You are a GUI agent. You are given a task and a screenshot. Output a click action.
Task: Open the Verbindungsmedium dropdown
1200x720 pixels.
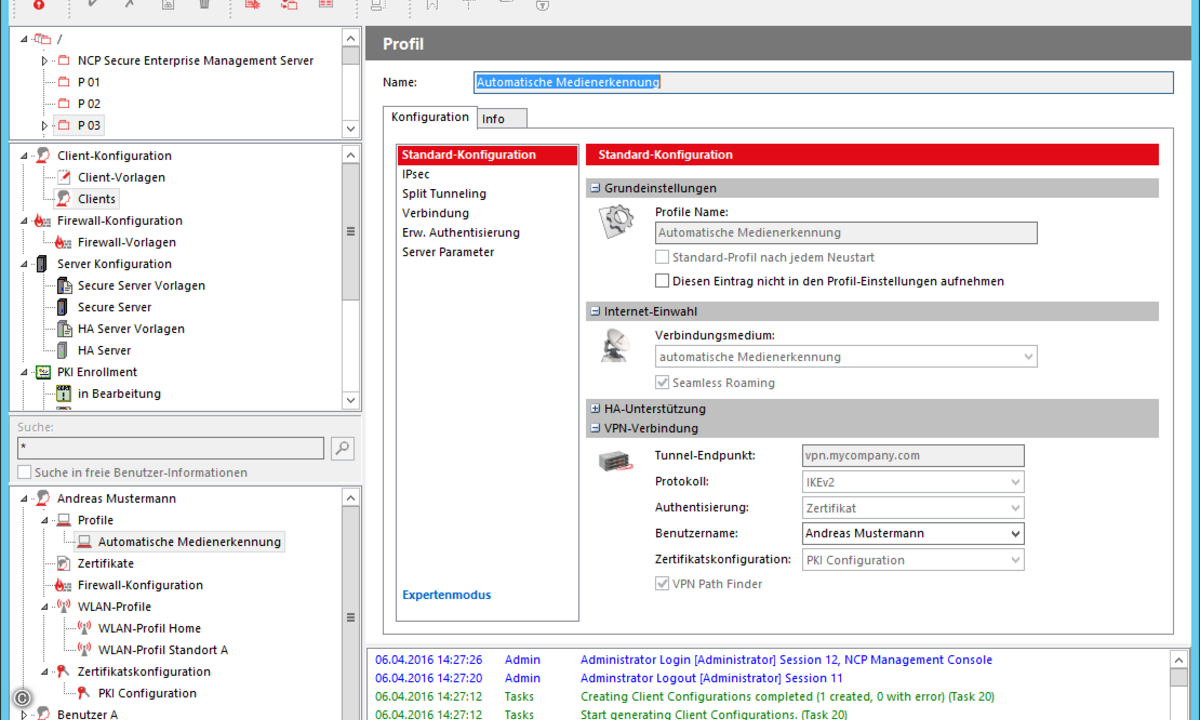pos(1027,357)
